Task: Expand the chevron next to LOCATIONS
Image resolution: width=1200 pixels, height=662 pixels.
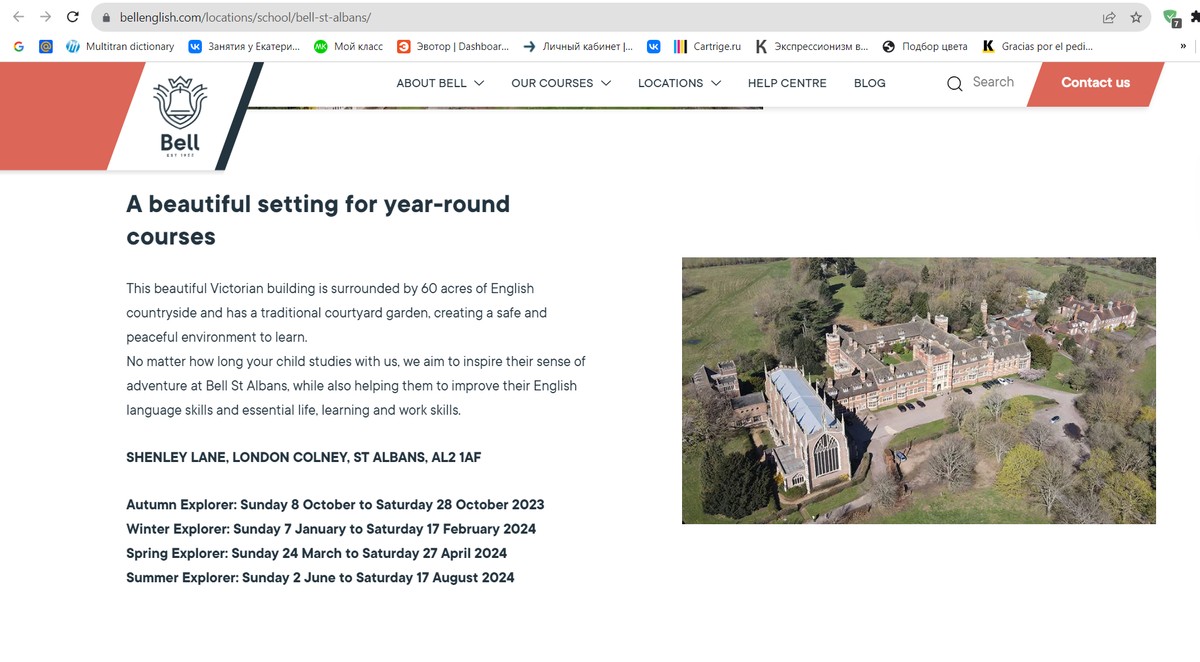Action: (715, 83)
